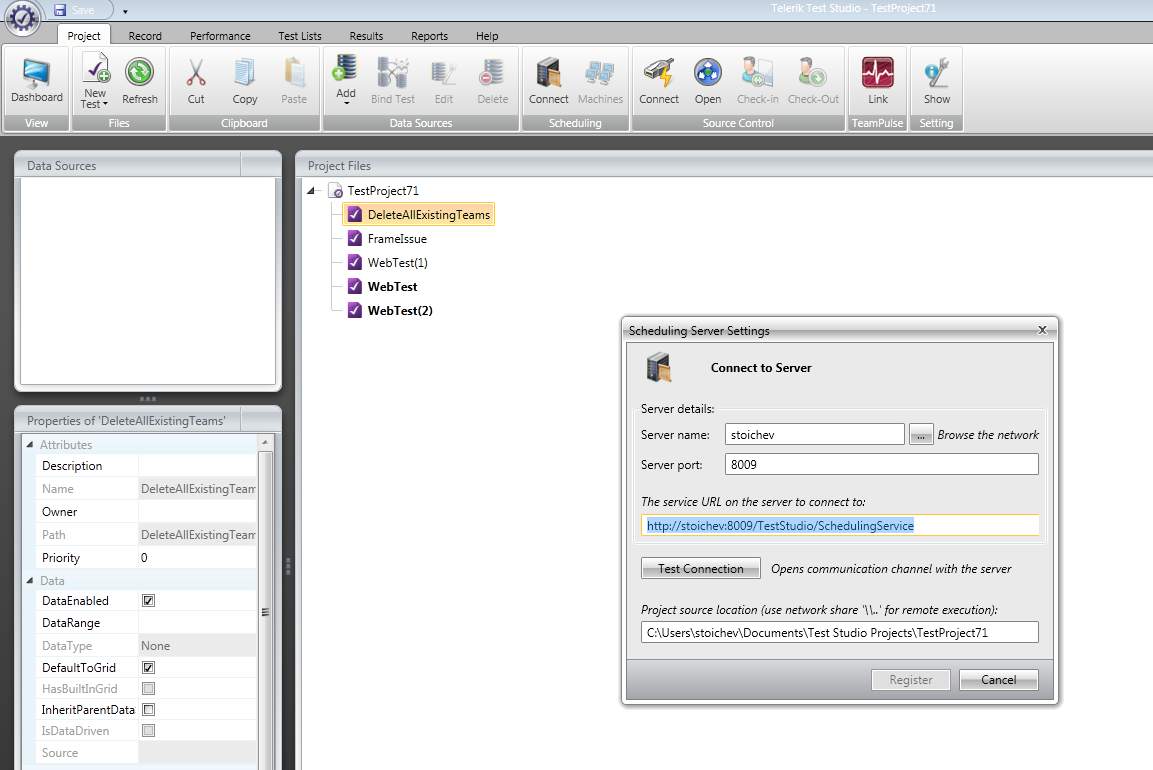The image size is (1153, 770).
Task: Open the Test Lists tab
Action: (x=299, y=35)
